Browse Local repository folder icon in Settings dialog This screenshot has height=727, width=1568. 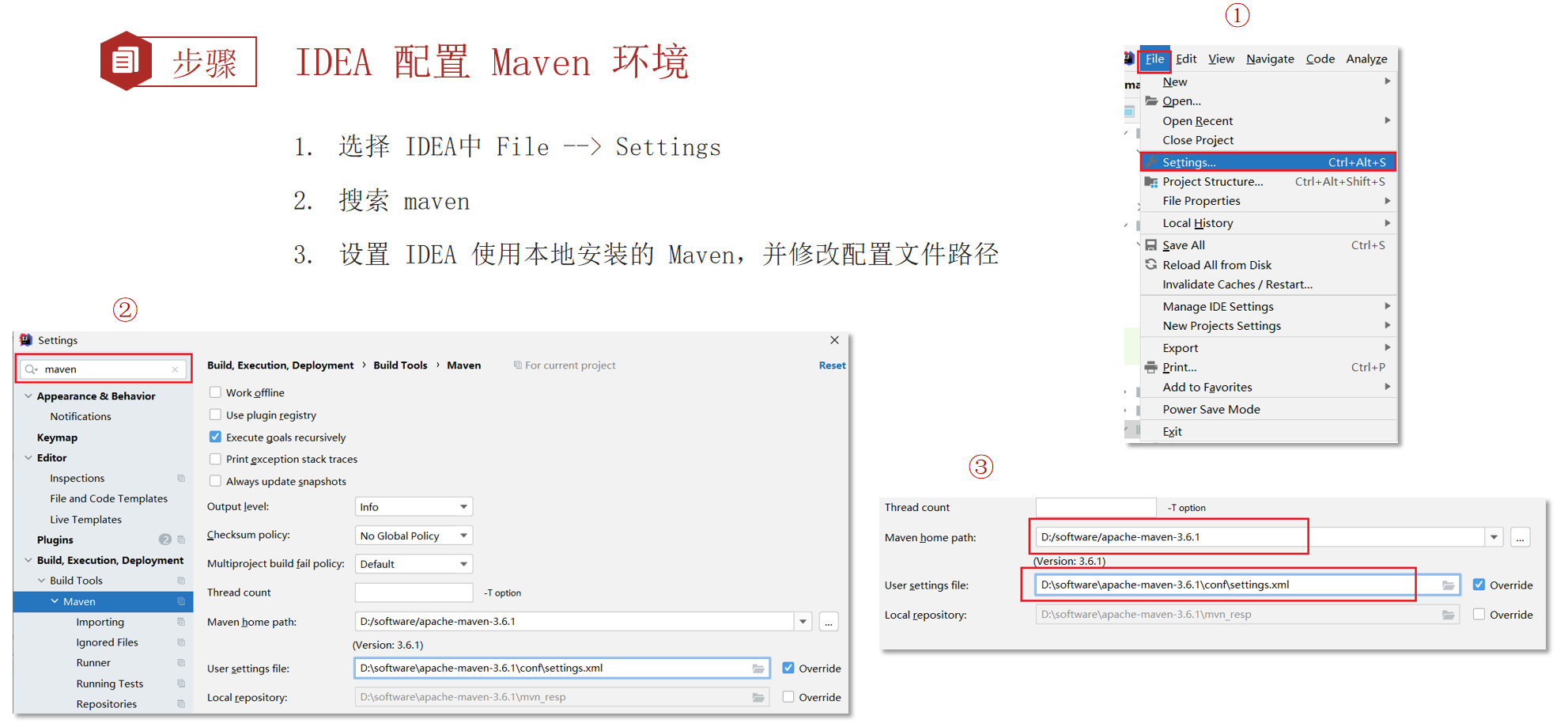[x=758, y=697]
